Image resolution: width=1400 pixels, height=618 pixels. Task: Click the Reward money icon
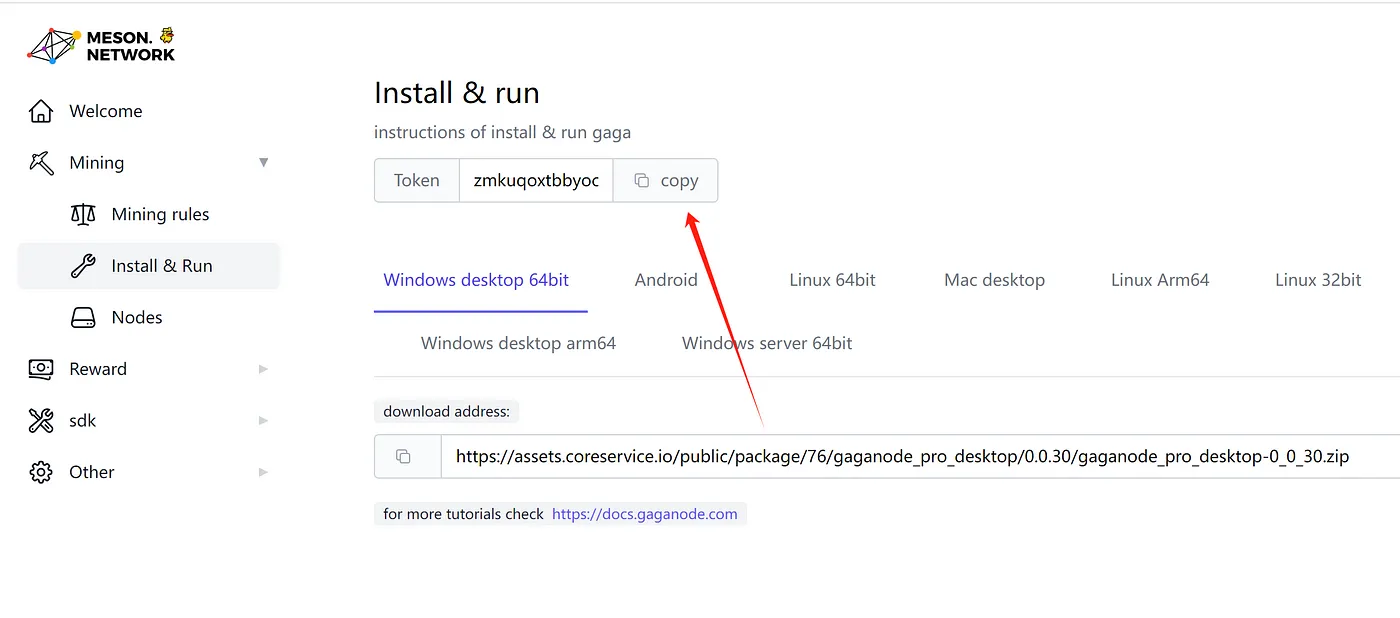(x=41, y=369)
